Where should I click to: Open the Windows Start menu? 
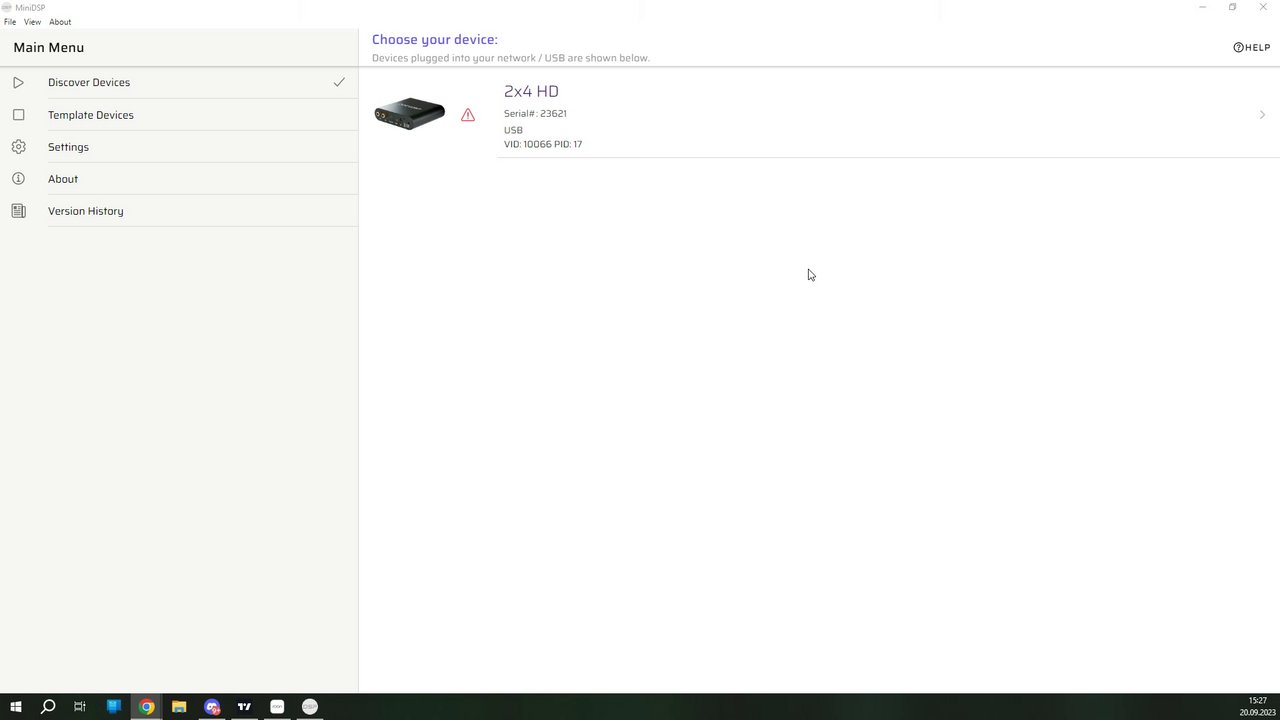pyautogui.click(x=16, y=707)
